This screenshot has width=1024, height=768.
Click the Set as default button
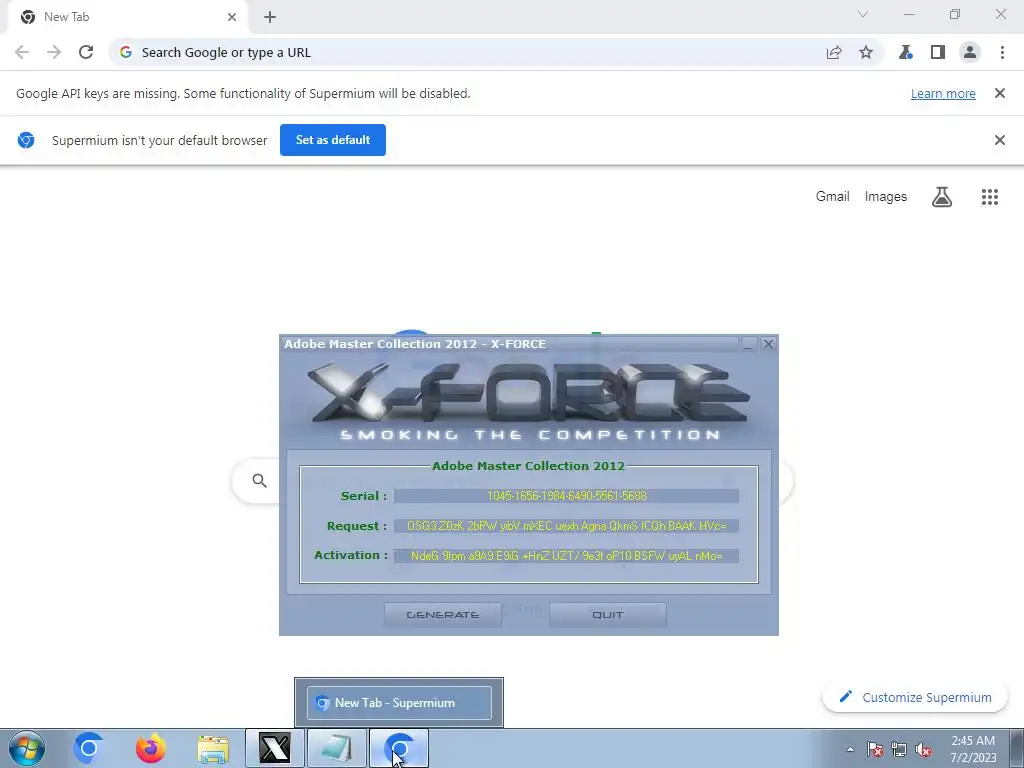point(333,140)
